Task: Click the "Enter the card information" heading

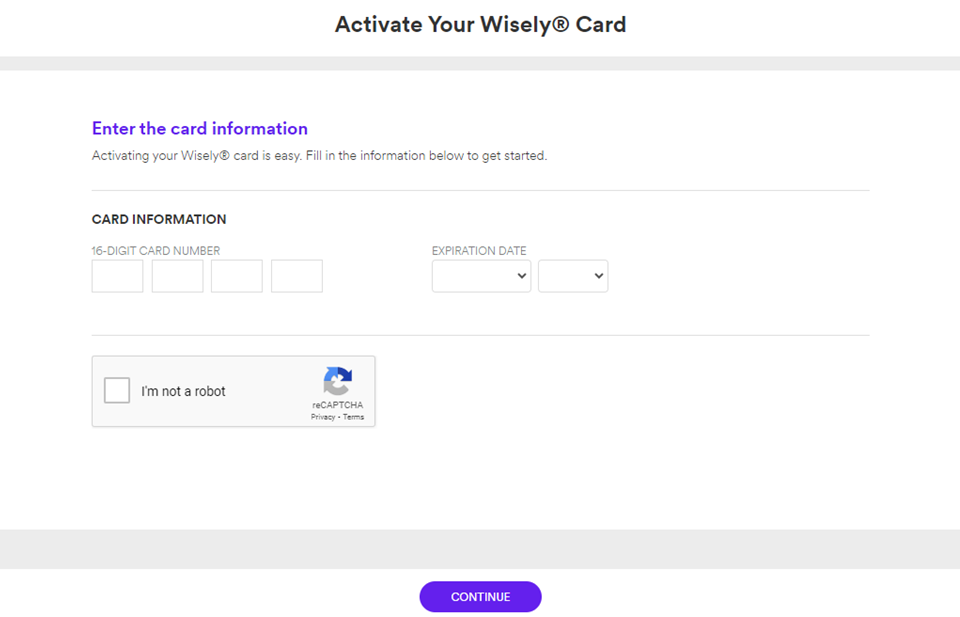Action: click(200, 129)
